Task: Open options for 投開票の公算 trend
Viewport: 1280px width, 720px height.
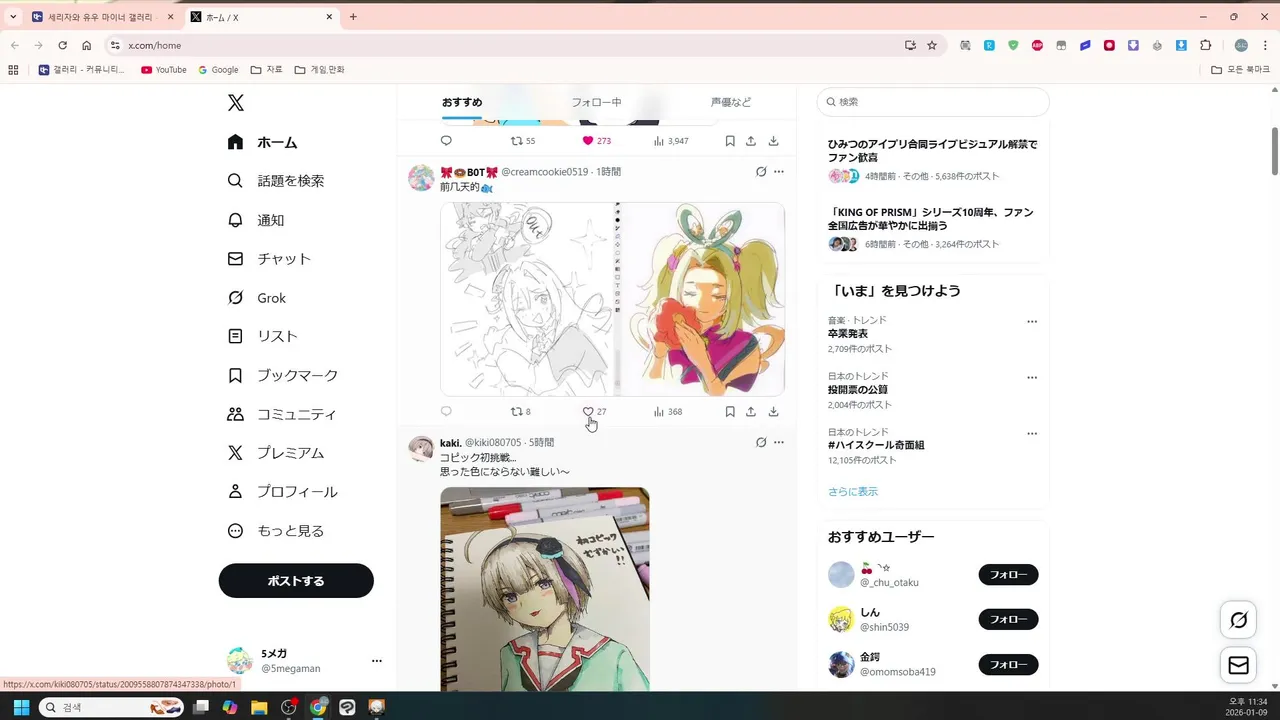Action: click(x=1032, y=378)
